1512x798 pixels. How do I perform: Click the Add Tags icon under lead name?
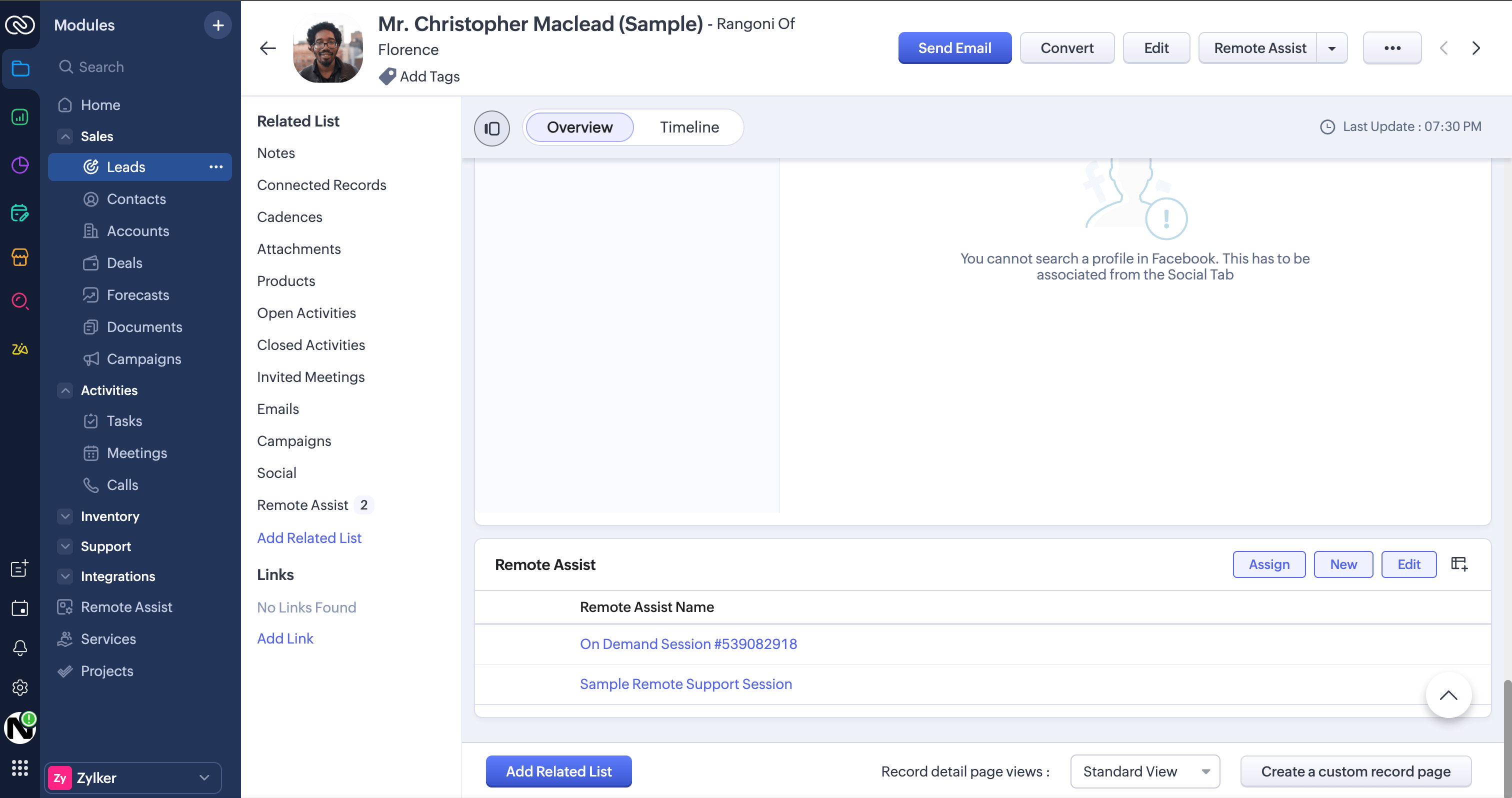387,76
